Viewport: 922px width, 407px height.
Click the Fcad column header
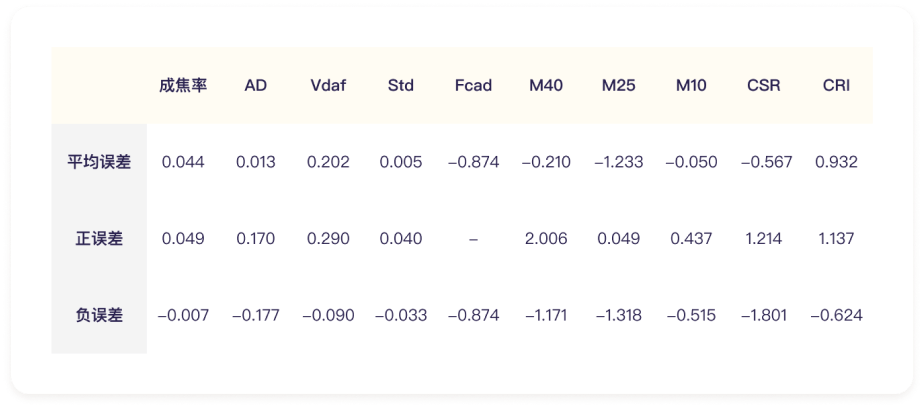[473, 86]
